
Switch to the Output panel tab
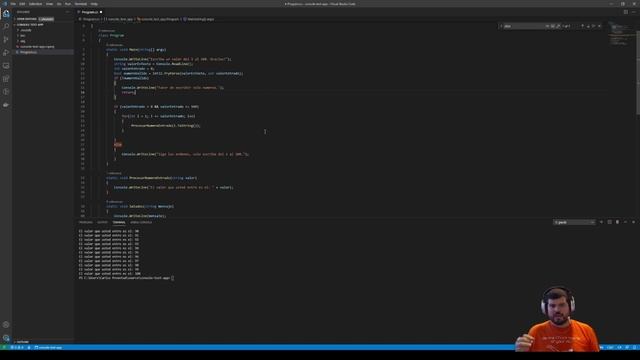tap(102, 222)
